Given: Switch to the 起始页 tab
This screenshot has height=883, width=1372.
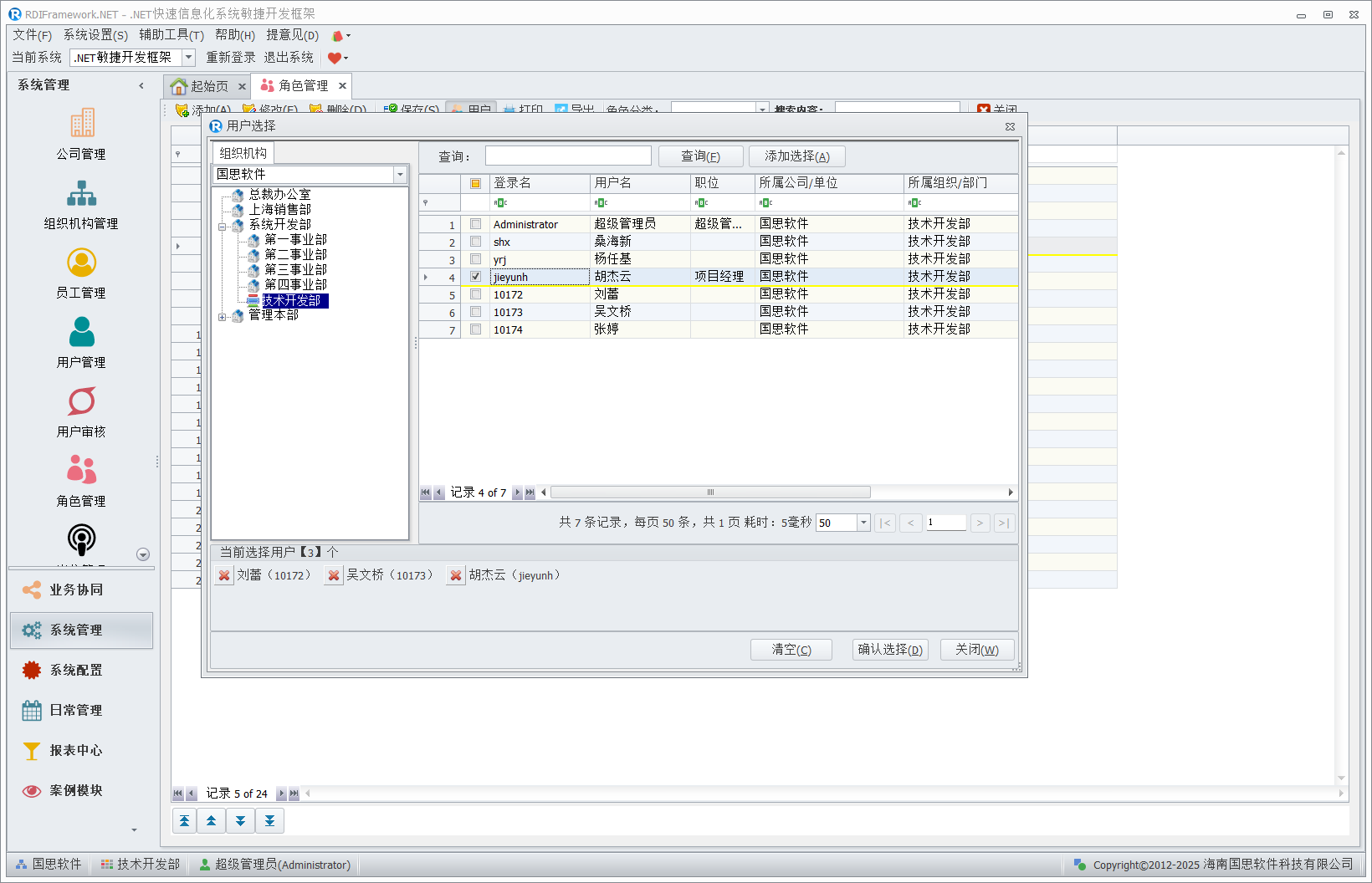Looking at the screenshot, I should tap(207, 86).
